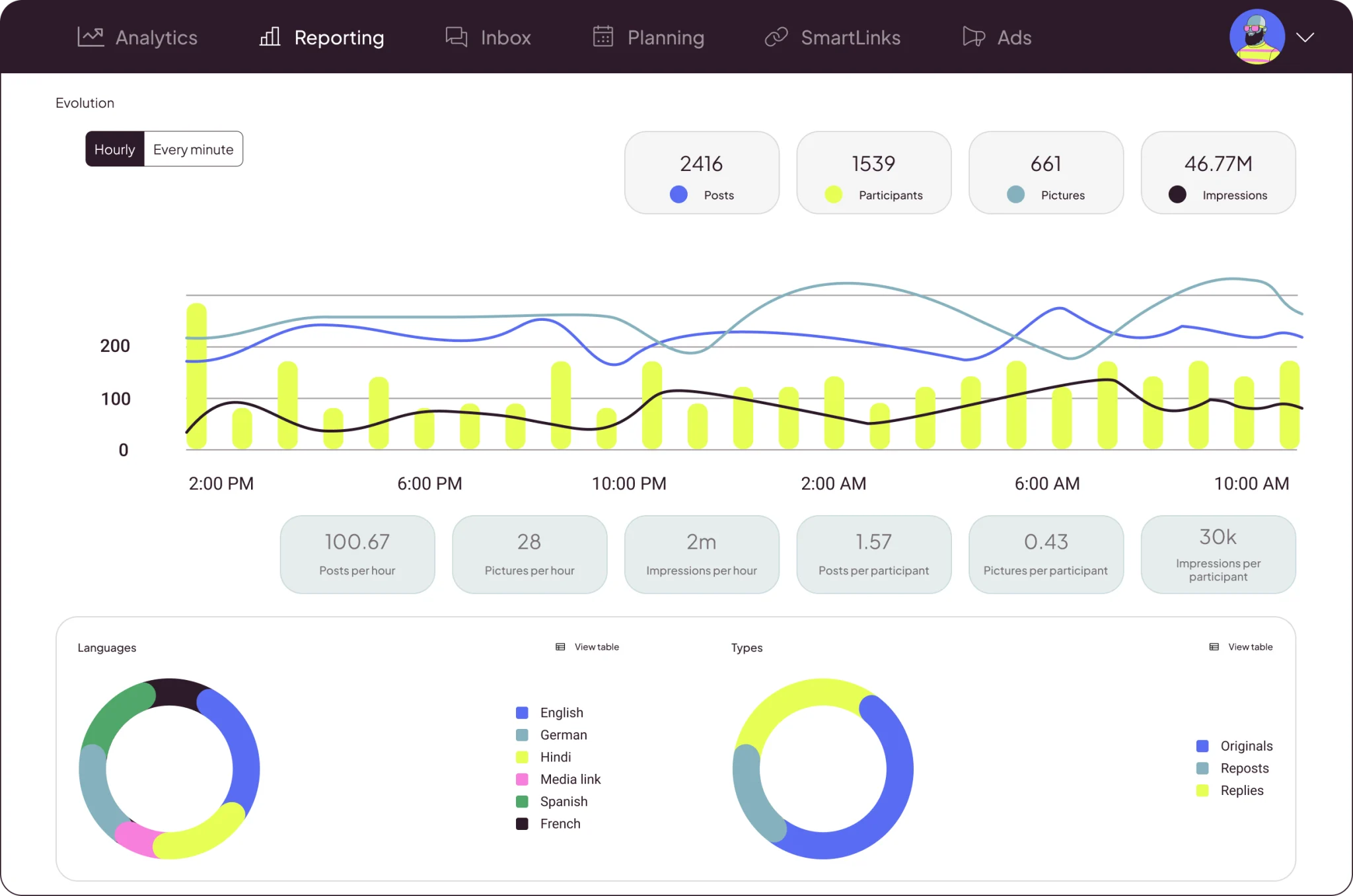Switch the chart to Every minute
This screenshot has width=1353, height=896.
point(194,149)
